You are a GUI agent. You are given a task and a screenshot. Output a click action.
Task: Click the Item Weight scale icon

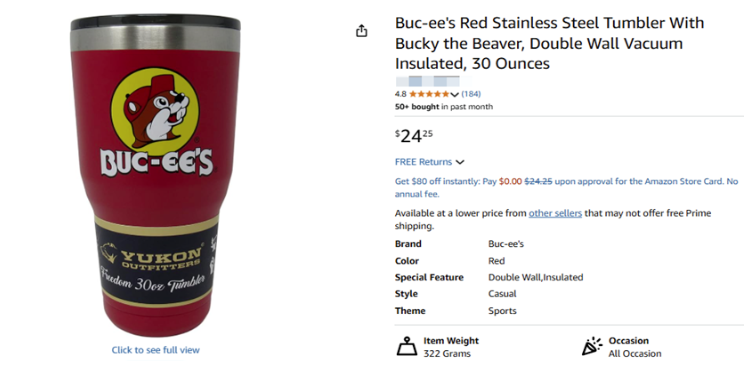407,346
